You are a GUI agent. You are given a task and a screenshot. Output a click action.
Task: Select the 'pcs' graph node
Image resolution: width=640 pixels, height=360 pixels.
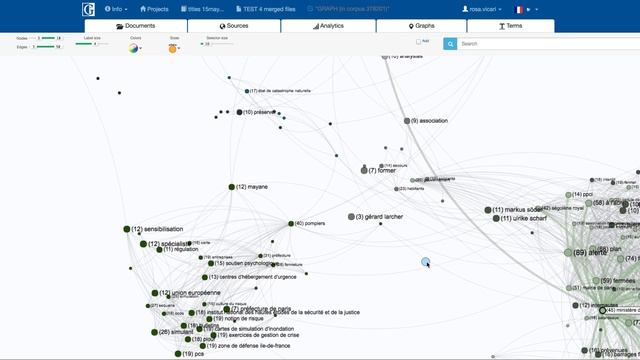click(178, 354)
